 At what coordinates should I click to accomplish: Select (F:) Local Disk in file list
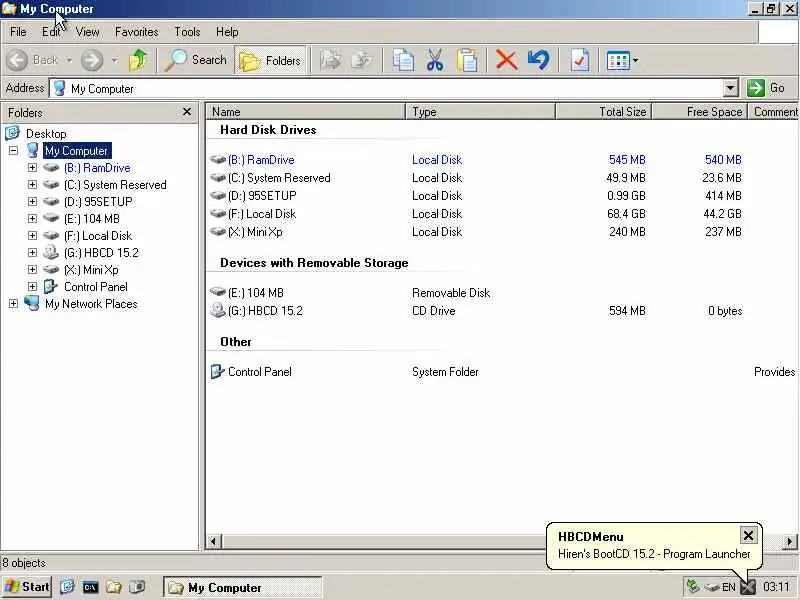pyautogui.click(x=262, y=214)
